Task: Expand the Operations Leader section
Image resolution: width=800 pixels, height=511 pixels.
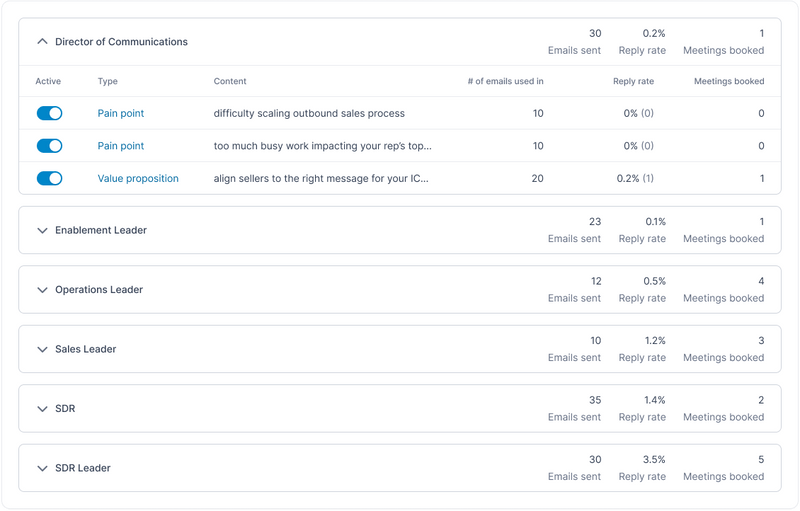Action: [x=42, y=290]
